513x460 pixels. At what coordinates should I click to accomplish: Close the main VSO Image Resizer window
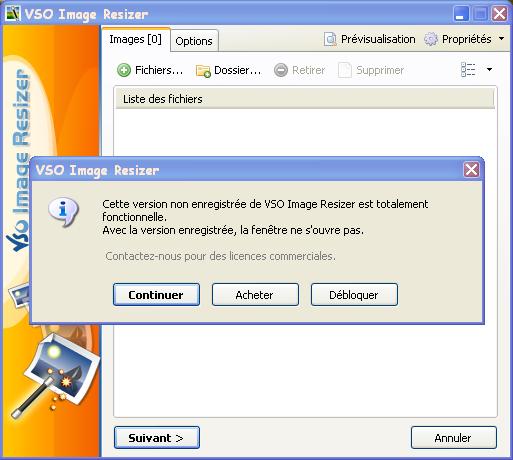coord(500,14)
